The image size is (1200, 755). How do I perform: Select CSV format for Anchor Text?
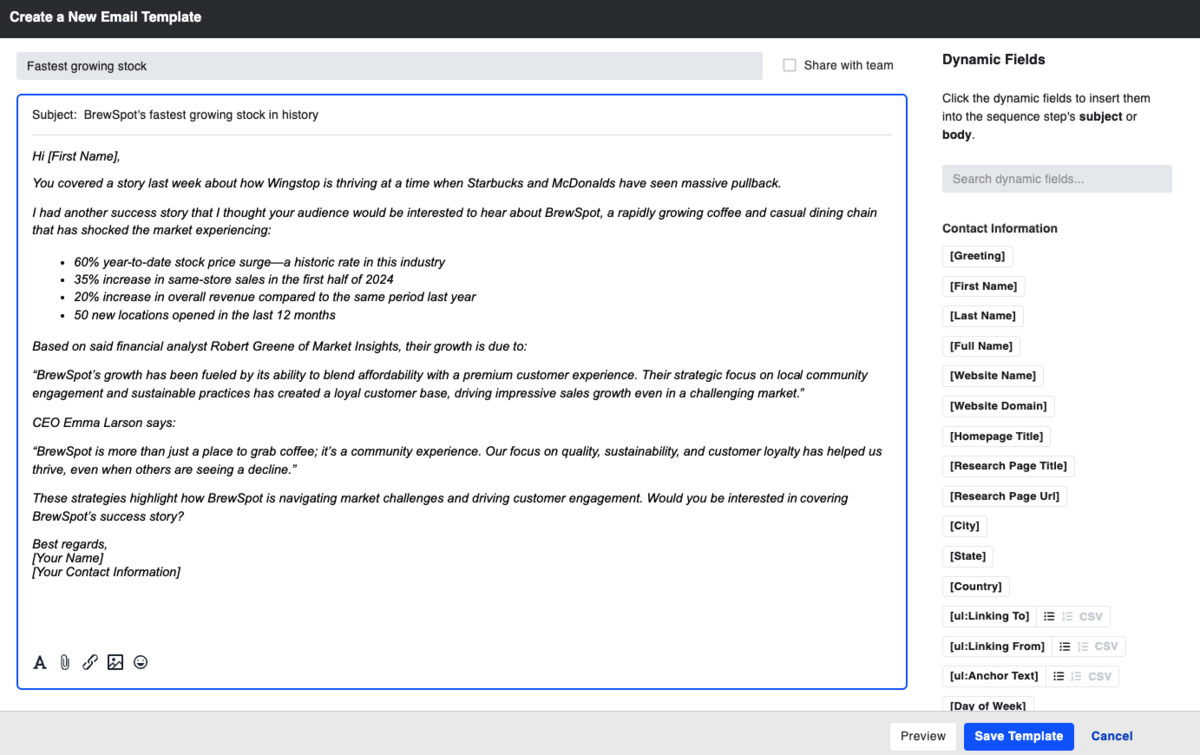click(x=1099, y=677)
